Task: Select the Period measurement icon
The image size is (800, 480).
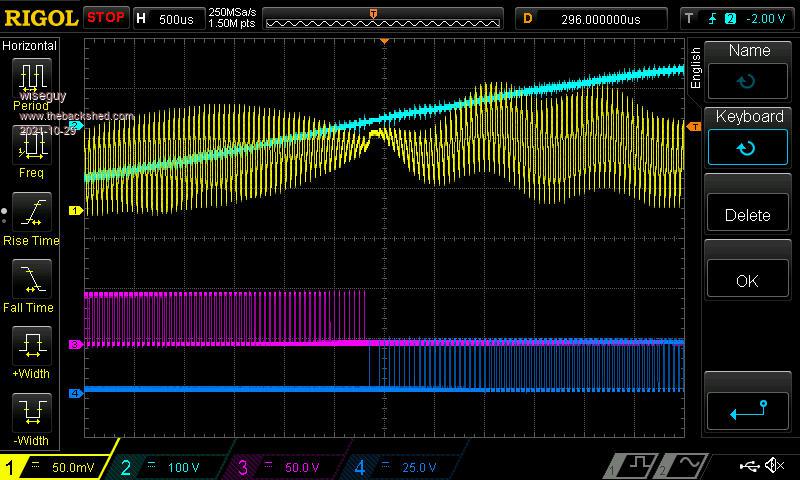Action: [x=31, y=78]
